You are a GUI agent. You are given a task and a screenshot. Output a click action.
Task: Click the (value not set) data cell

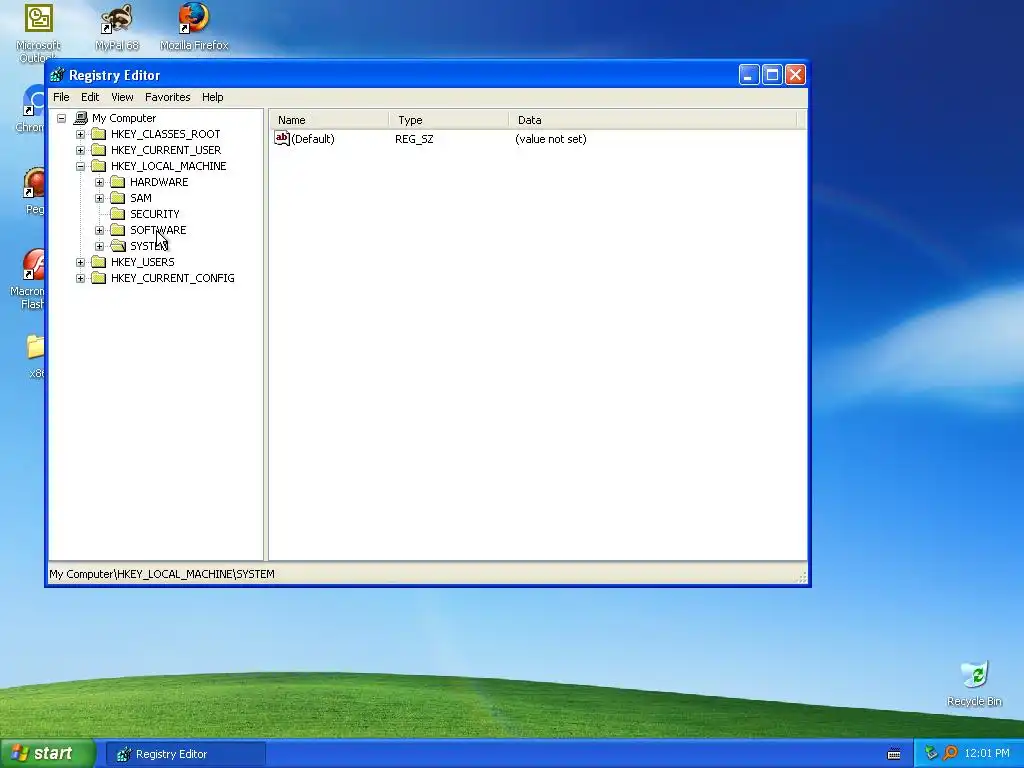coord(551,139)
